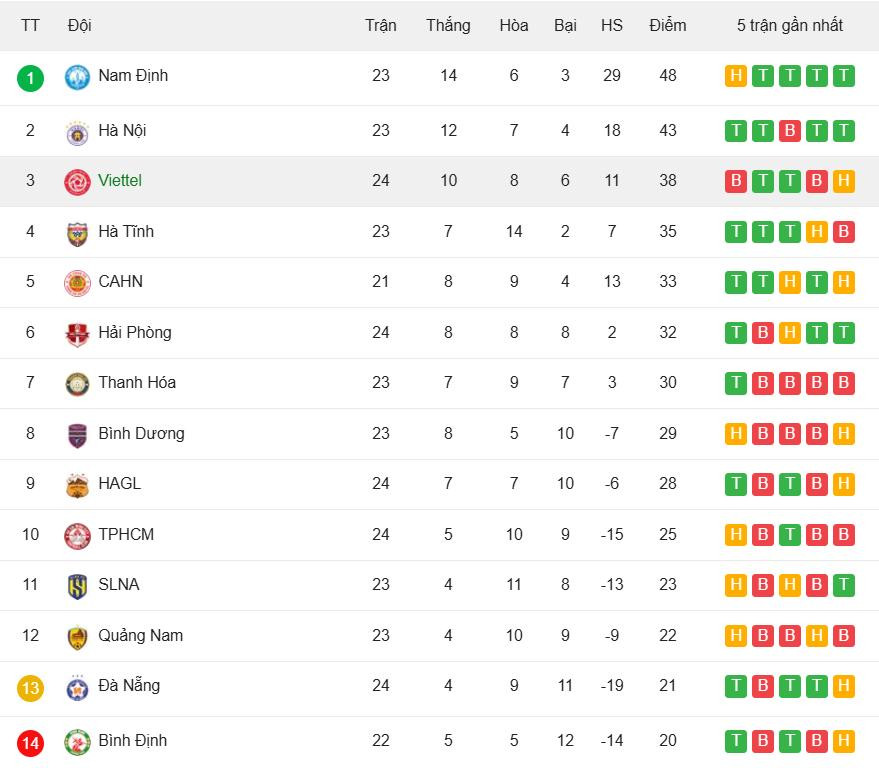The width and height of the screenshot is (879, 768).
Task: Select the Bình Dương team name
Action: click(x=141, y=434)
